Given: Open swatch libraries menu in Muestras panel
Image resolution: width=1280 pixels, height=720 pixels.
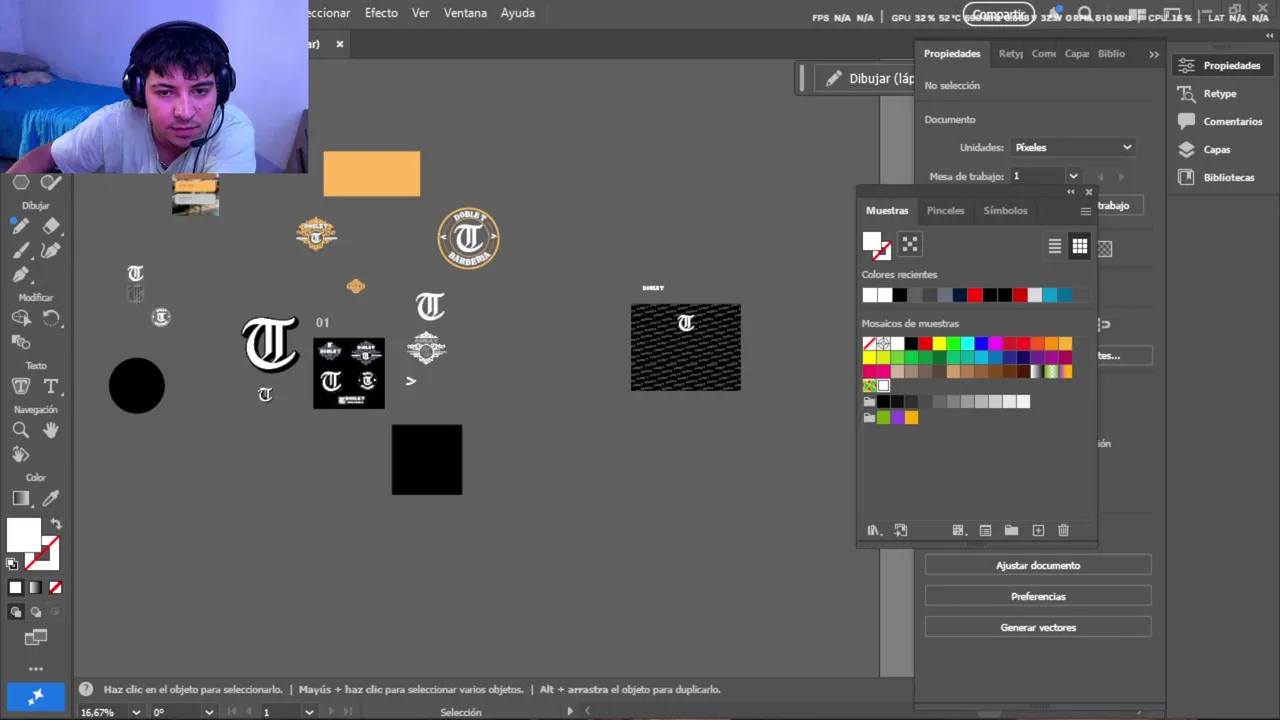Looking at the screenshot, I should (873, 531).
